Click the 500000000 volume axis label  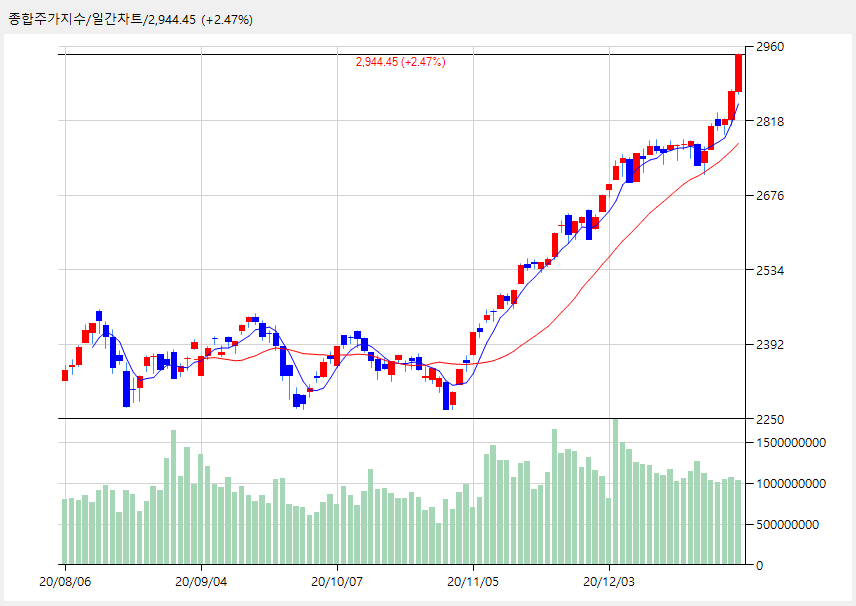tap(787, 525)
